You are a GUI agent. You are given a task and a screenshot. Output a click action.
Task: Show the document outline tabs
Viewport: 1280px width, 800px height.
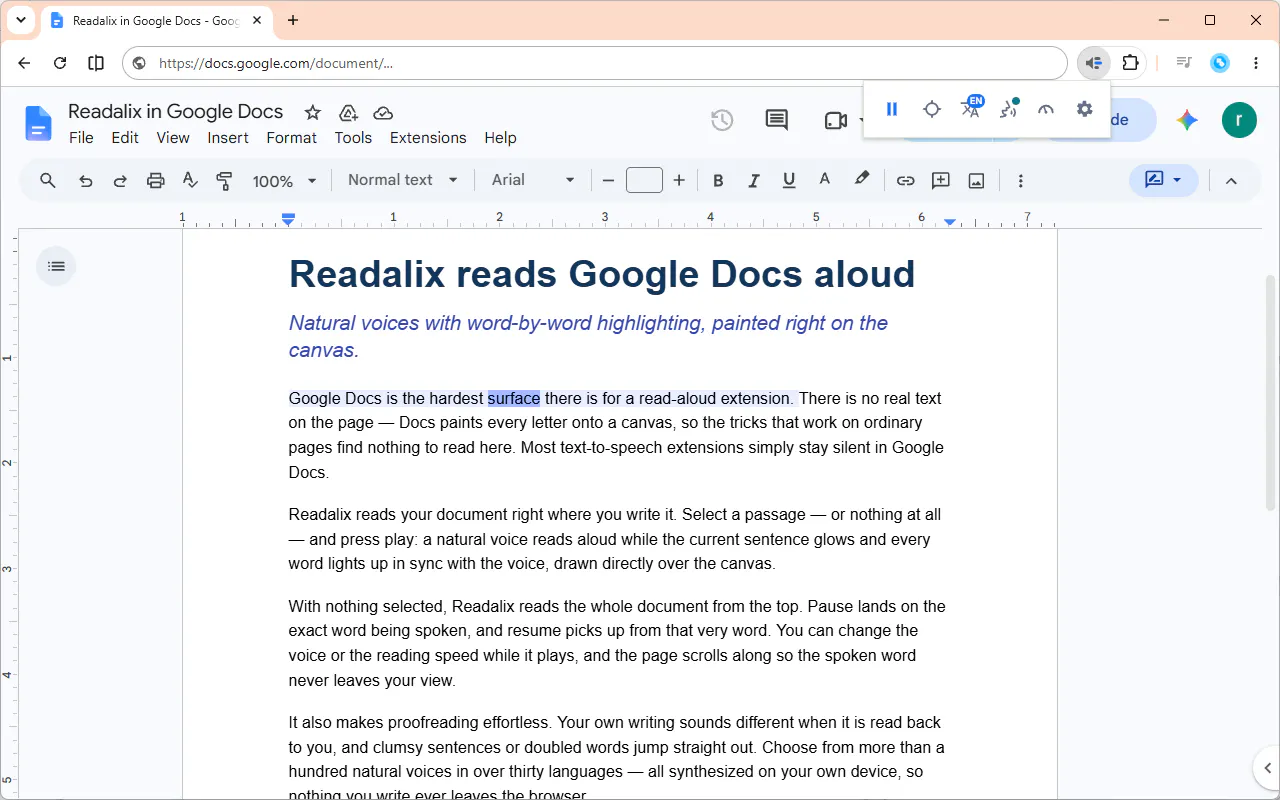56,266
